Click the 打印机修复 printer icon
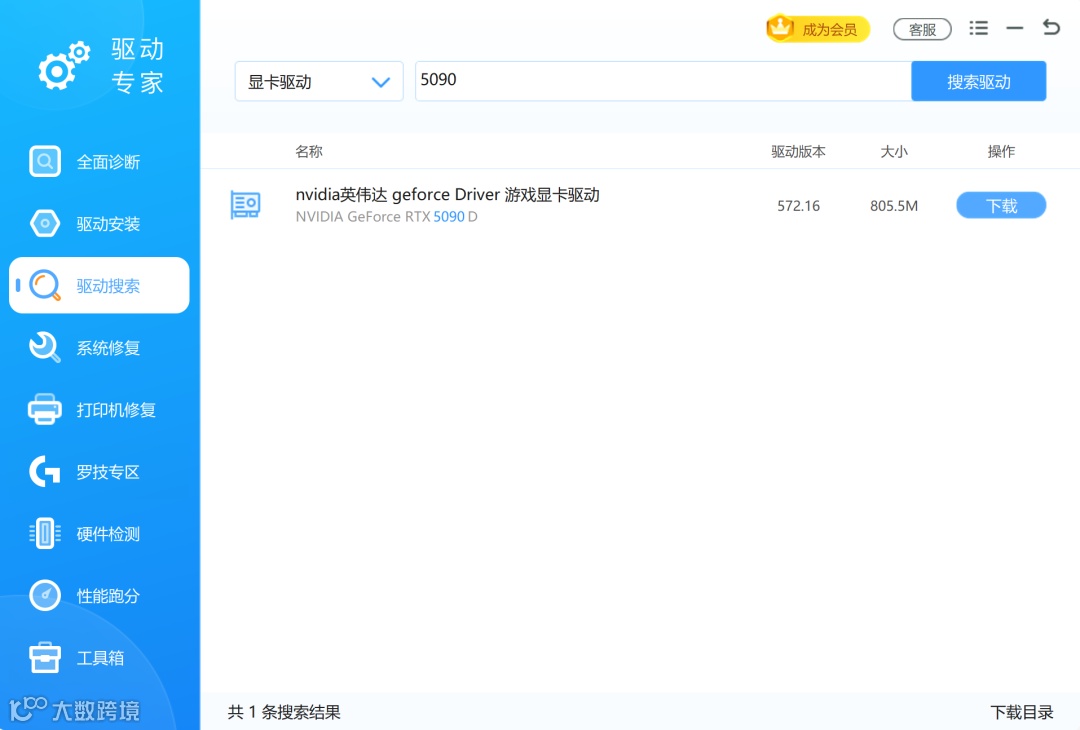This screenshot has height=730, width=1080. 45,409
